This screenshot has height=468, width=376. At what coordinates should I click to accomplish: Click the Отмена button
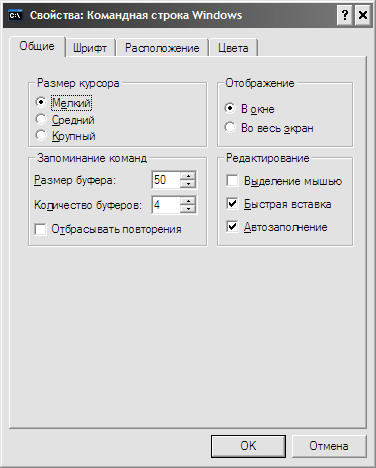[329, 446]
